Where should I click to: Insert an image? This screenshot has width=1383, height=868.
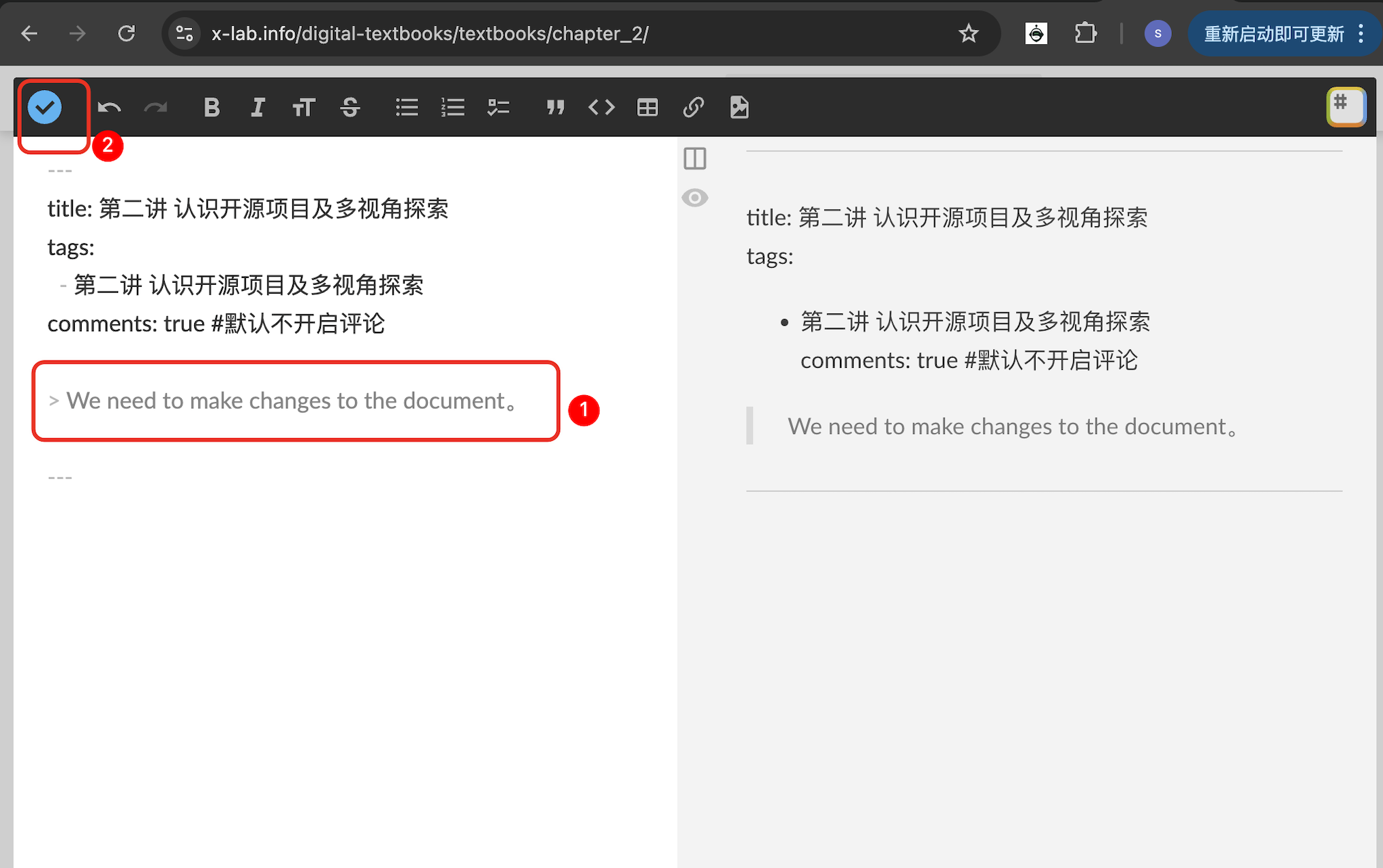click(739, 107)
